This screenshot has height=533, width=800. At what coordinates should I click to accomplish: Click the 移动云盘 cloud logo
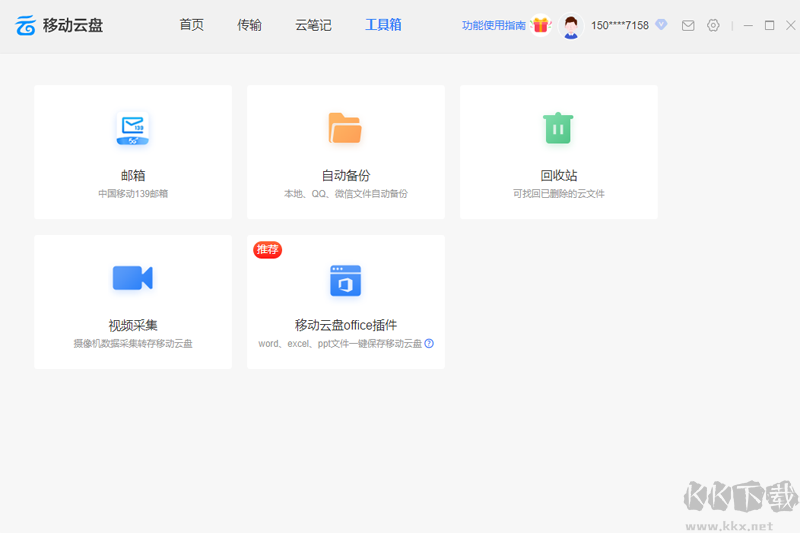(26, 25)
